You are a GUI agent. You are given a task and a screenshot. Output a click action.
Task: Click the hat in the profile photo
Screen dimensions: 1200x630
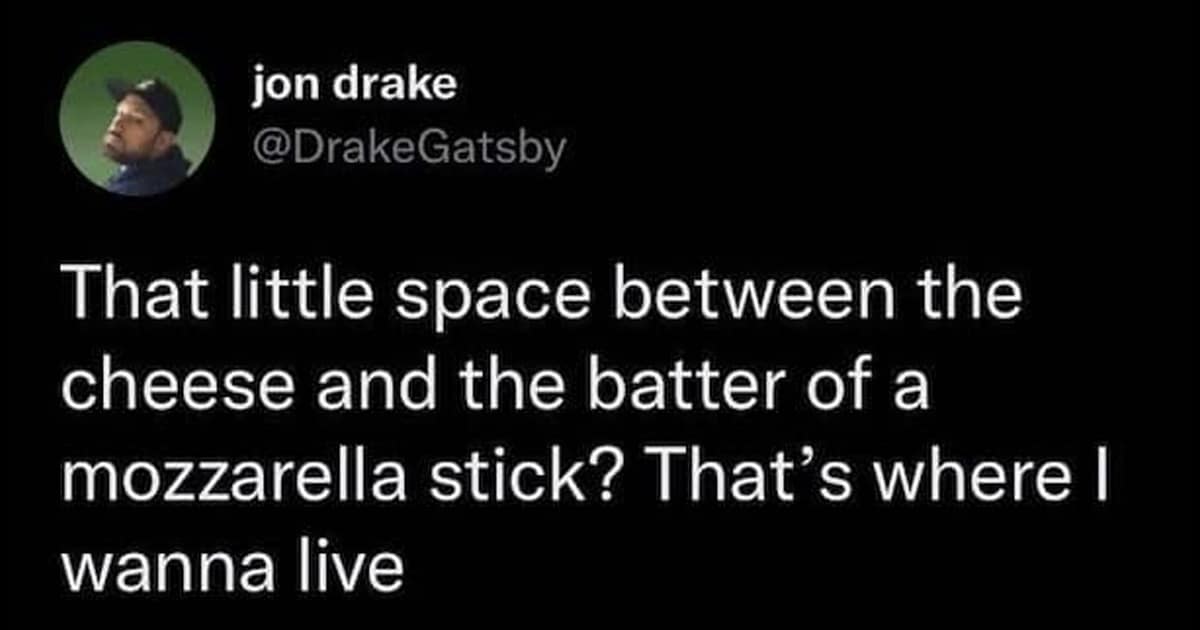[x=147, y=95]
